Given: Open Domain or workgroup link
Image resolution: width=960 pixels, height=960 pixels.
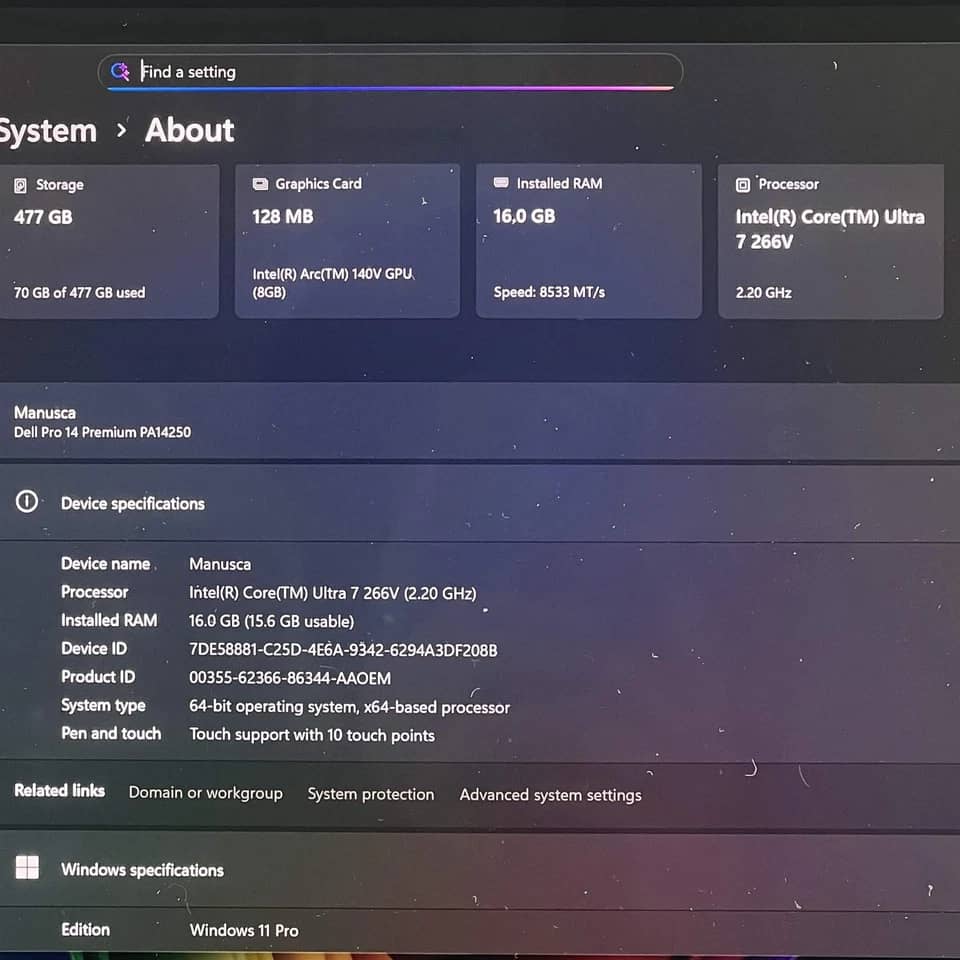Looking at the screenshot, I should (206, 793).
